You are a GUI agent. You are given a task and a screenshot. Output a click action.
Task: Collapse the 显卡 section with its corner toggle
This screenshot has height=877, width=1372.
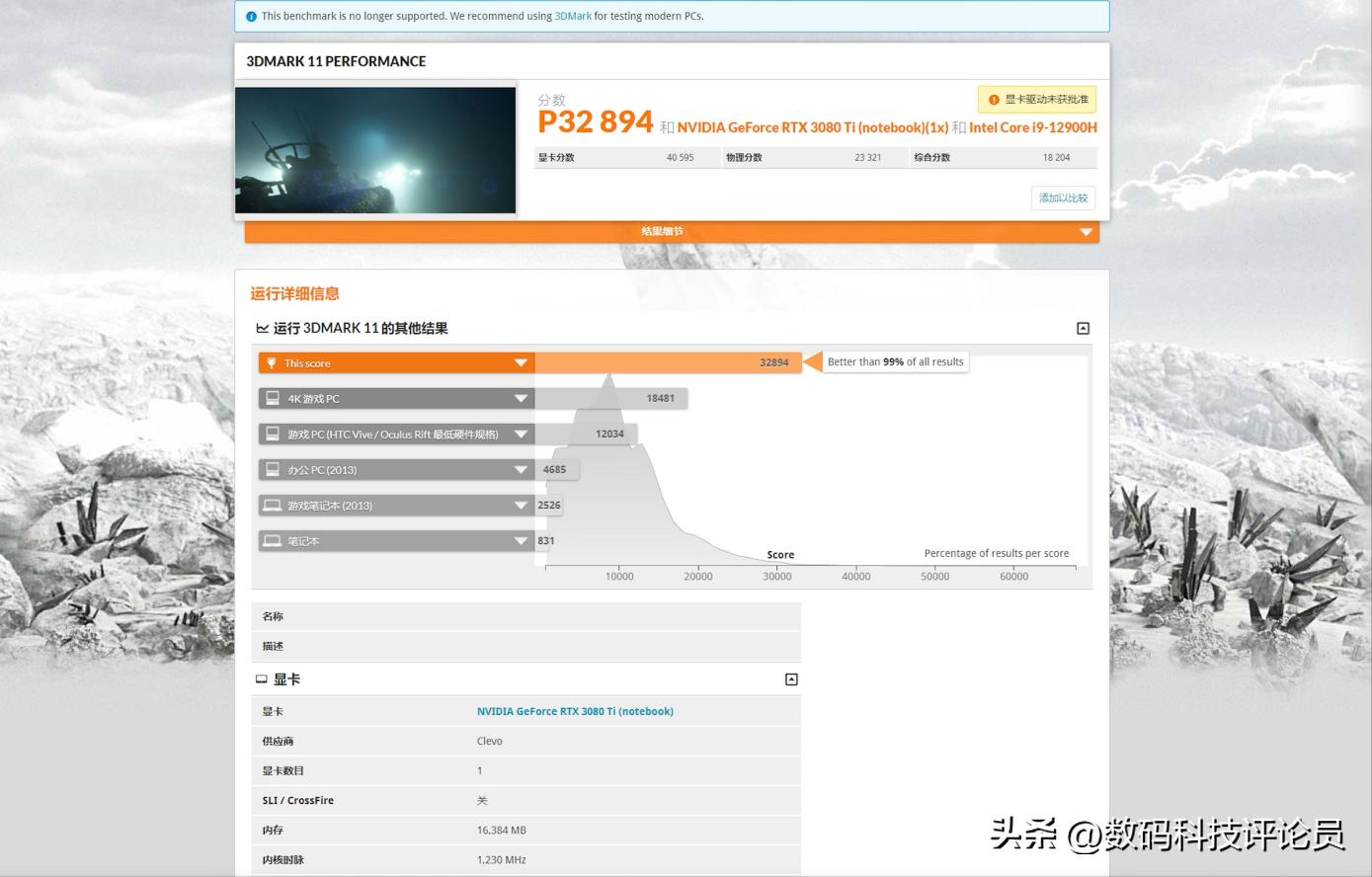coord(790,678)
